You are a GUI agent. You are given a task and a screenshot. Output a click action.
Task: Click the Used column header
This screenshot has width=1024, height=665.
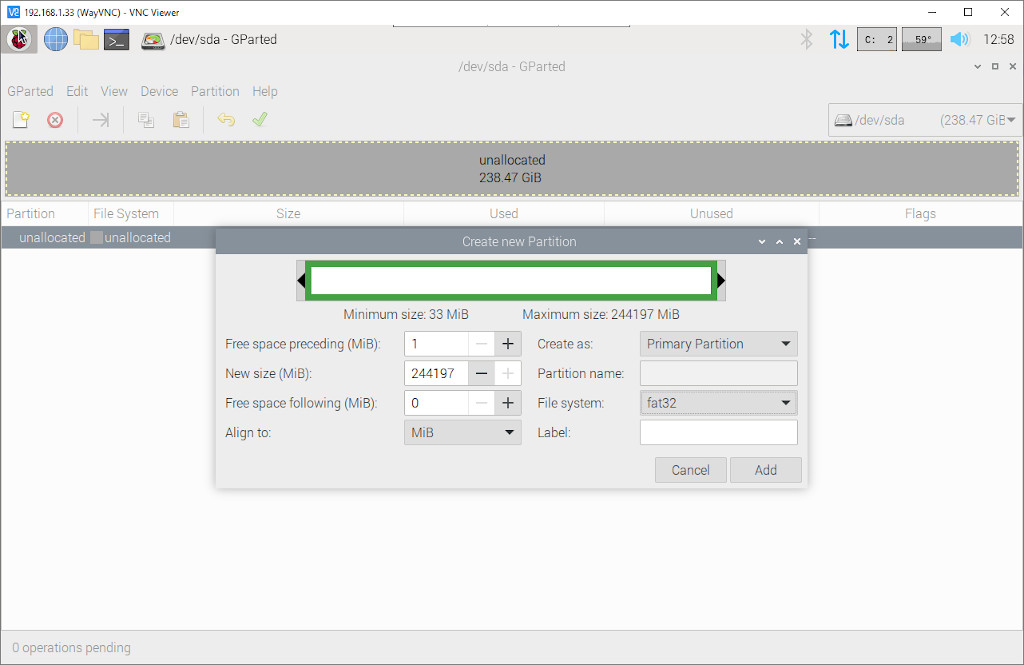(x=504, y=214)
